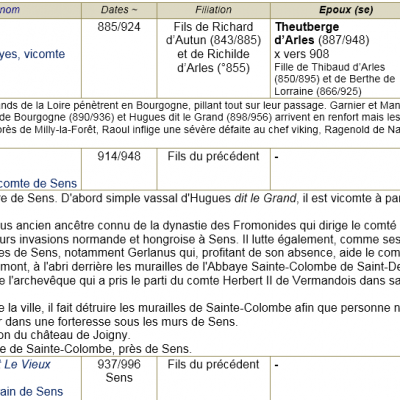The image size is (400, 400).
Task: Open the 'Le Vieux' blue link
Action: pyautogui.click(x=27, y=364)
